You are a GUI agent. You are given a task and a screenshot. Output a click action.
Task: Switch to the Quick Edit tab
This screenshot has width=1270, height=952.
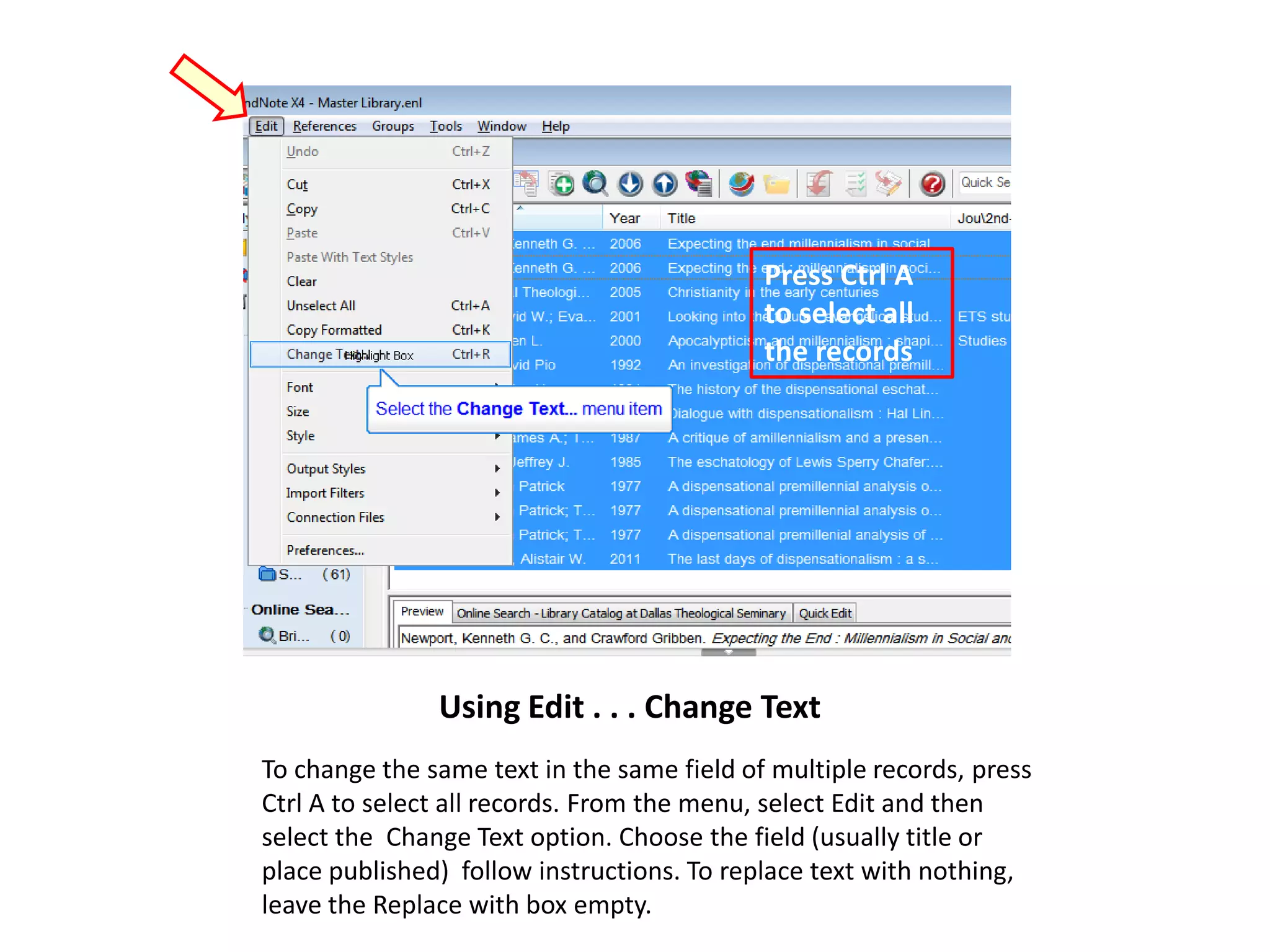[x=824, y=614]
